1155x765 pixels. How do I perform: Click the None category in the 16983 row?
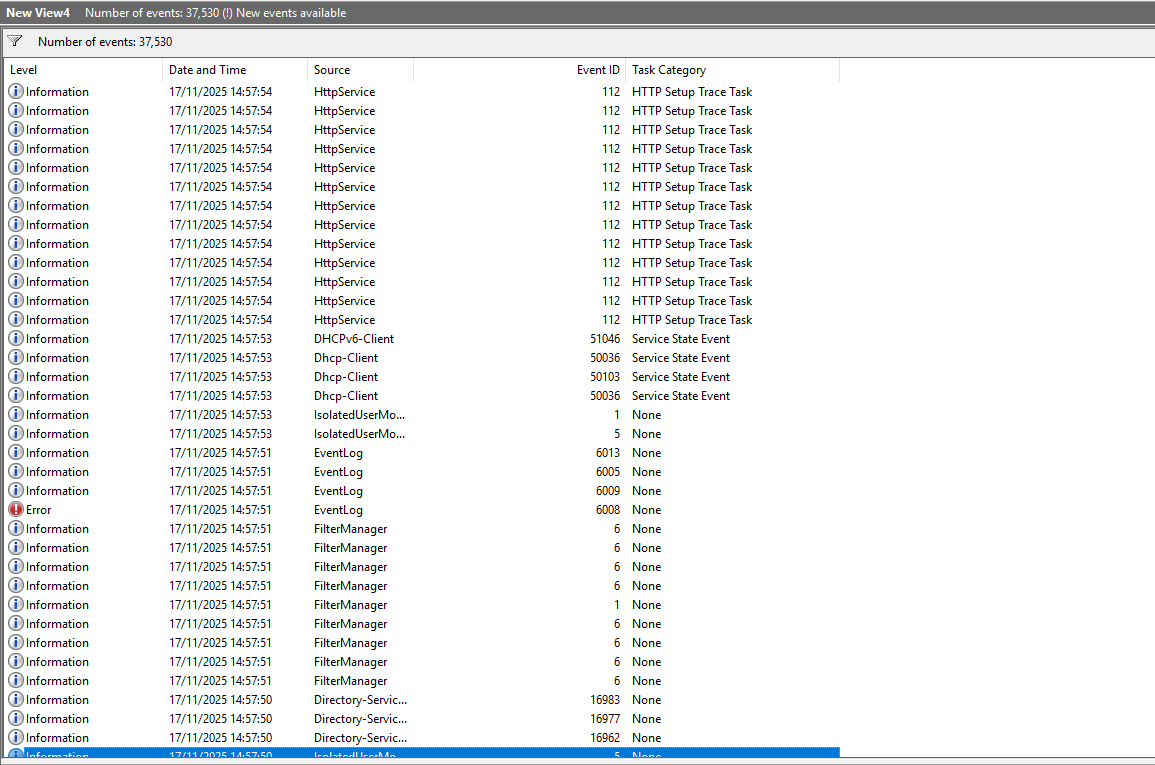(x=646, y=699)
